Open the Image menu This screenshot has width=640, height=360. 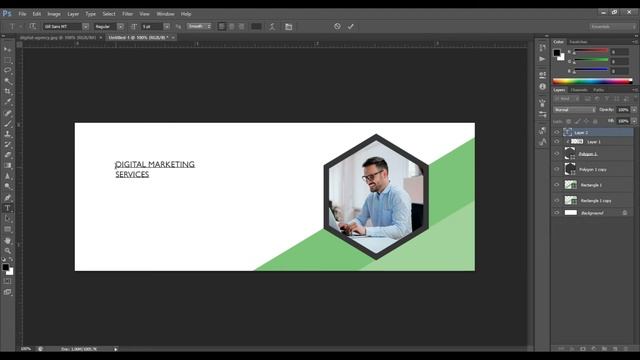(54, 14)
